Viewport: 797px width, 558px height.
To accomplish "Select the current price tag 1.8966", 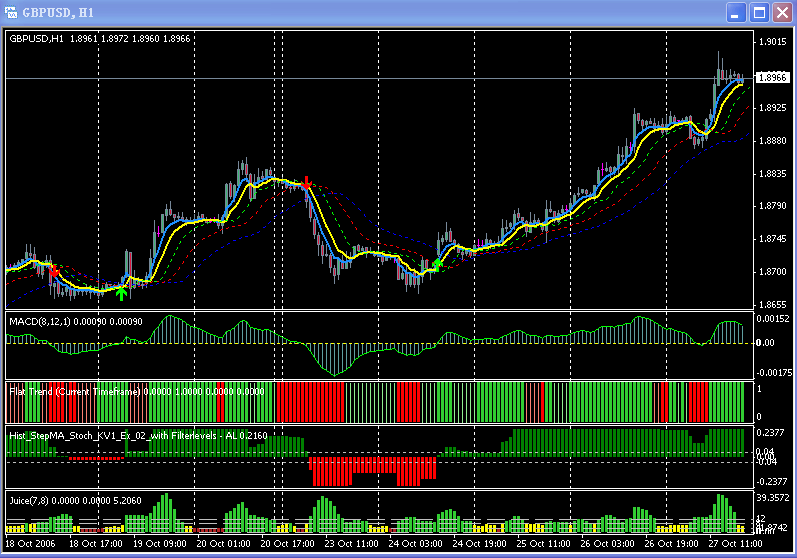I will (773, 78).
